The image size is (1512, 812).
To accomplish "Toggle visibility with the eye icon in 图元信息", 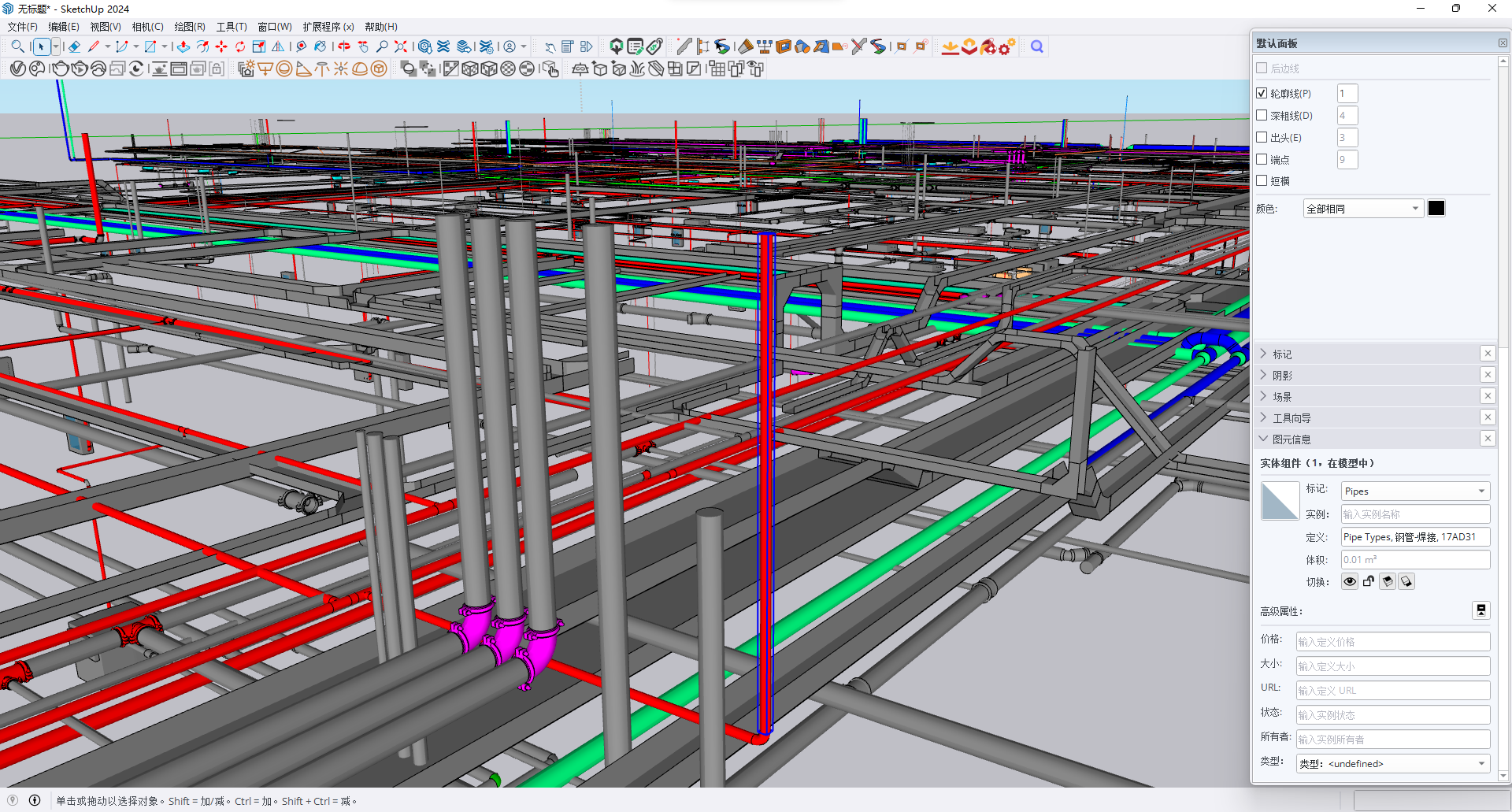I will (1350, 582).
